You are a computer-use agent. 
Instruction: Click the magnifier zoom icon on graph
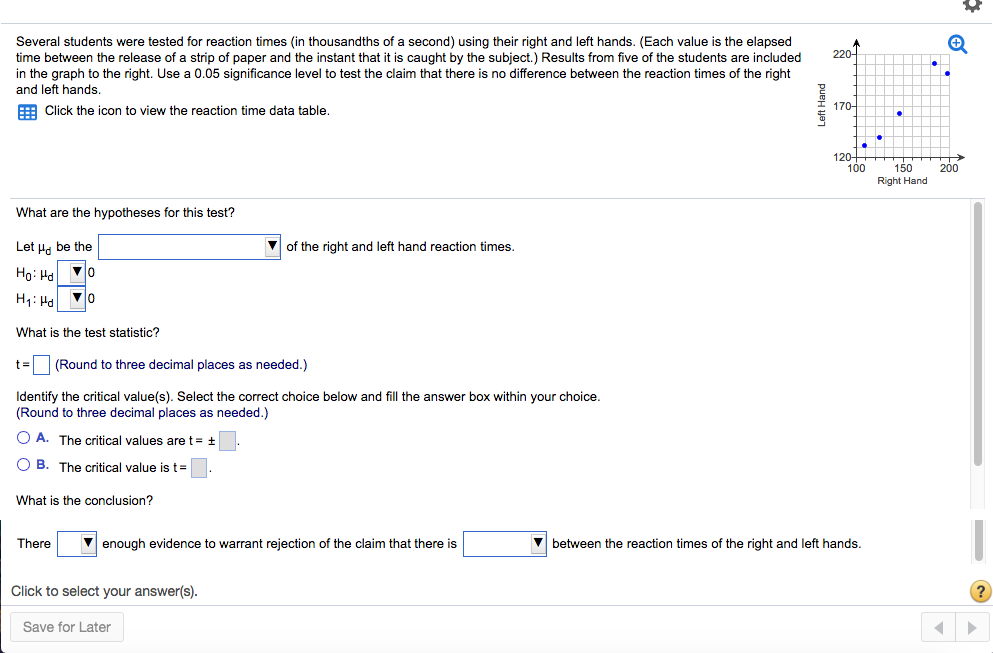[957, 44]
